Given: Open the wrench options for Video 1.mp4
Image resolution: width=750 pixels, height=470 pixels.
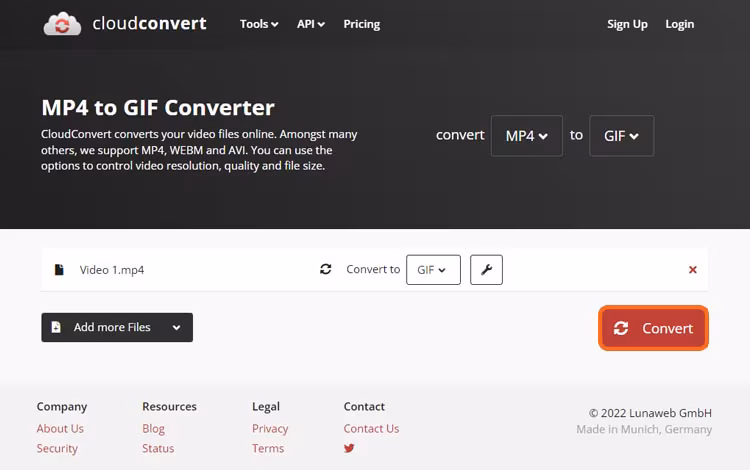Looking at the screenshot, I should pyautogui.click(x=486, y=270).
